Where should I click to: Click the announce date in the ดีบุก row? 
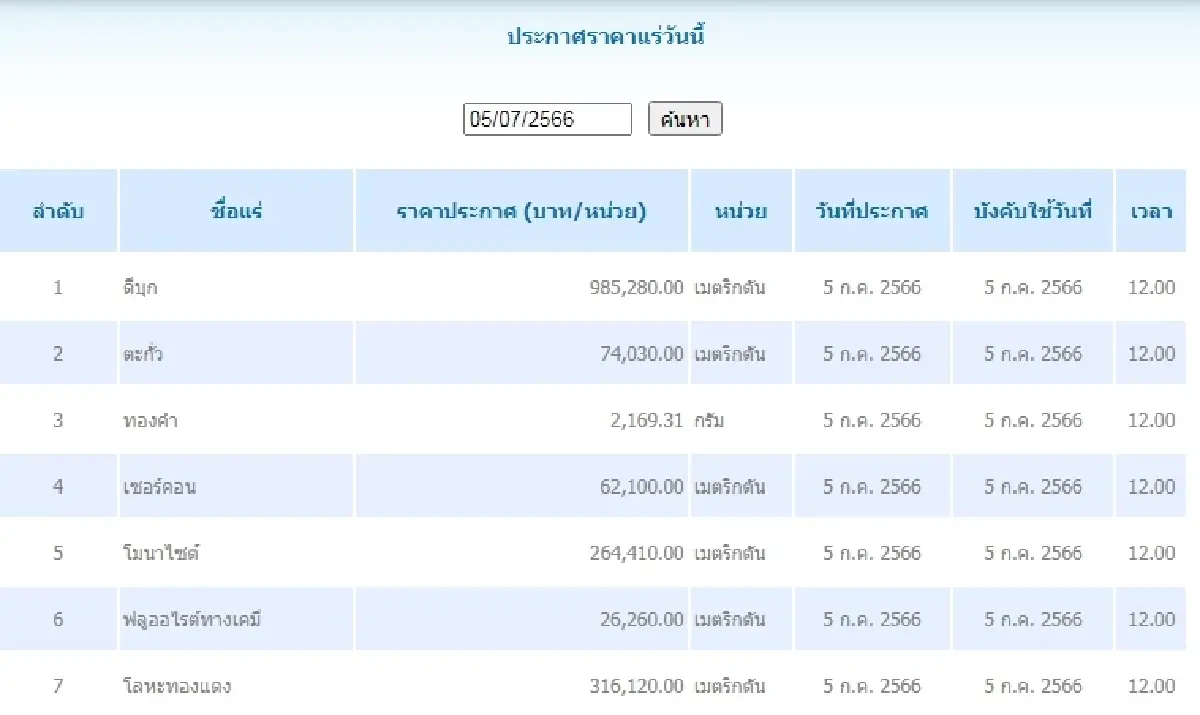click(x=872, y=288)
